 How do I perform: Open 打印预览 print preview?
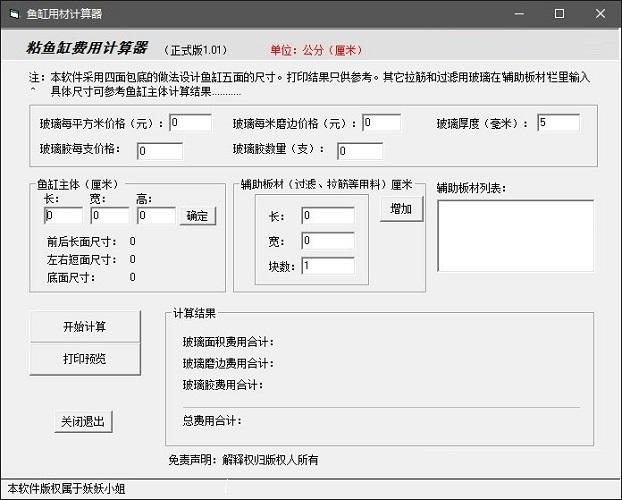84,358
